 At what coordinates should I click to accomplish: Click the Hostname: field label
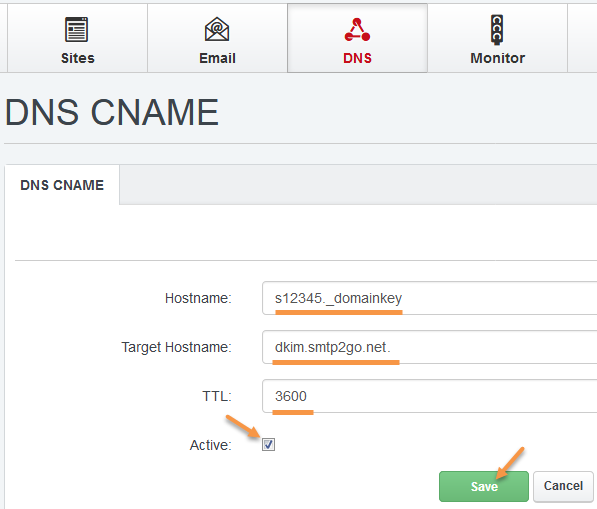[x=198, y=298]
